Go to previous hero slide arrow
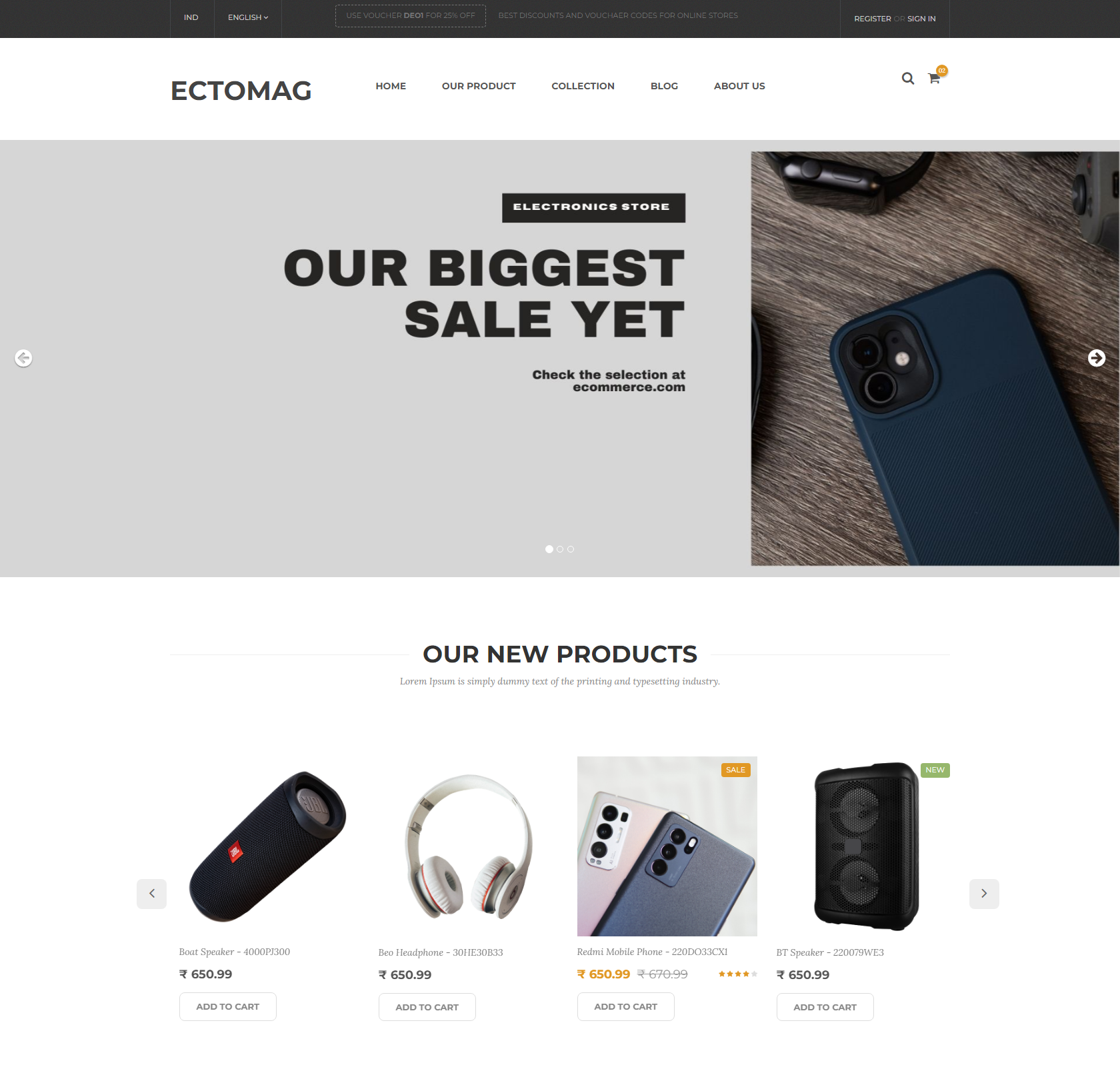 [x=23, y=358]
